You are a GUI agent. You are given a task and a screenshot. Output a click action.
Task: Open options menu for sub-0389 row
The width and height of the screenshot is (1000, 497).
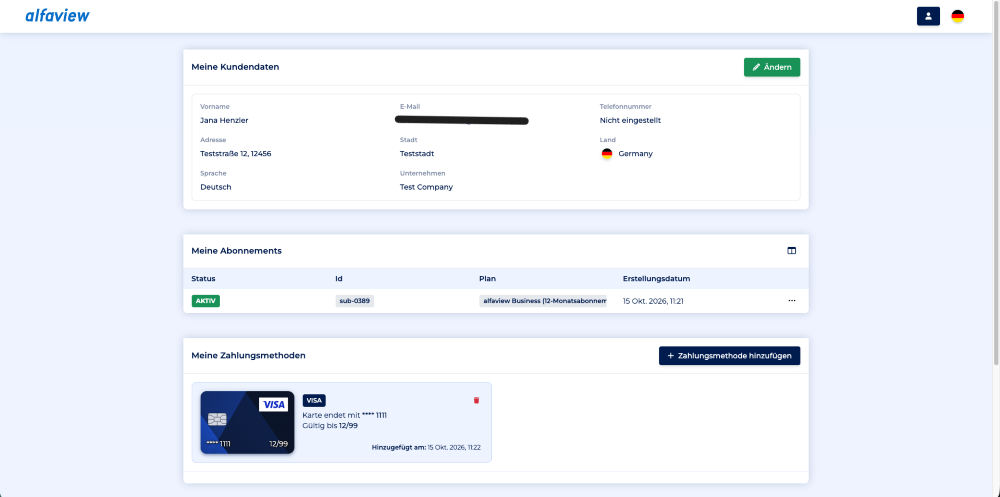(x=791, y=300)
